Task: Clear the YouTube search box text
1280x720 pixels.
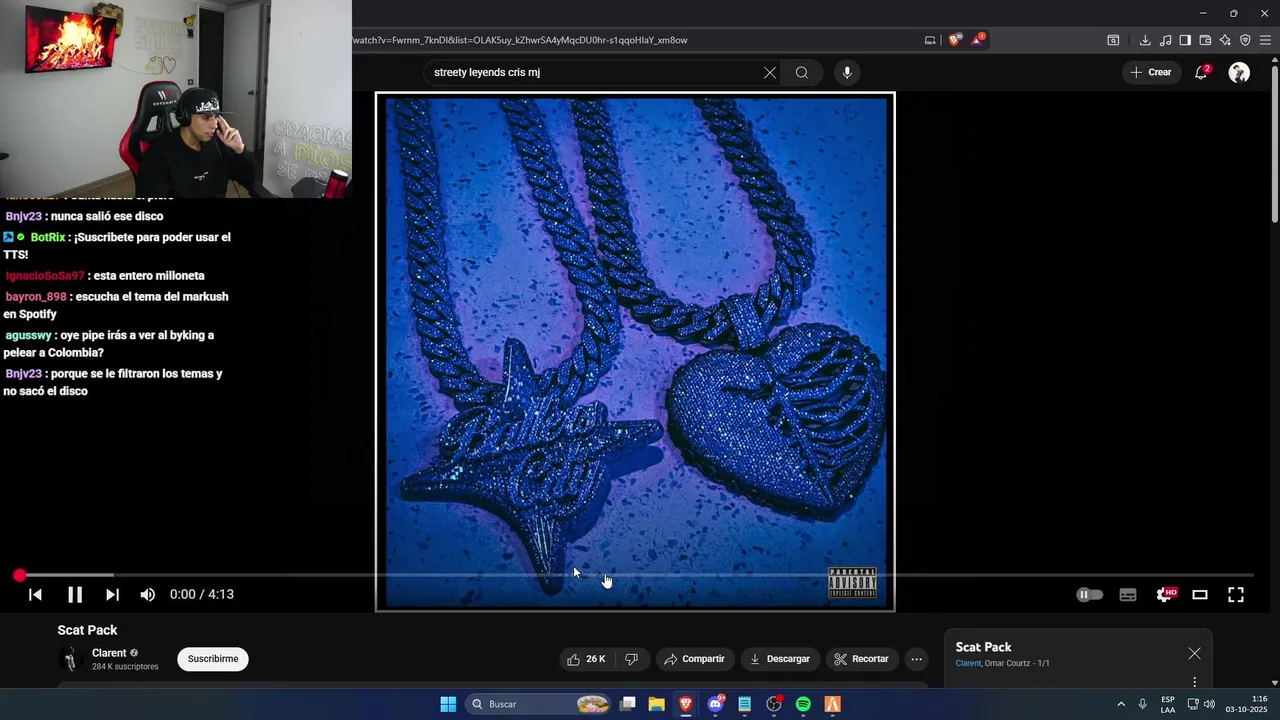Action: pos(770,72)
